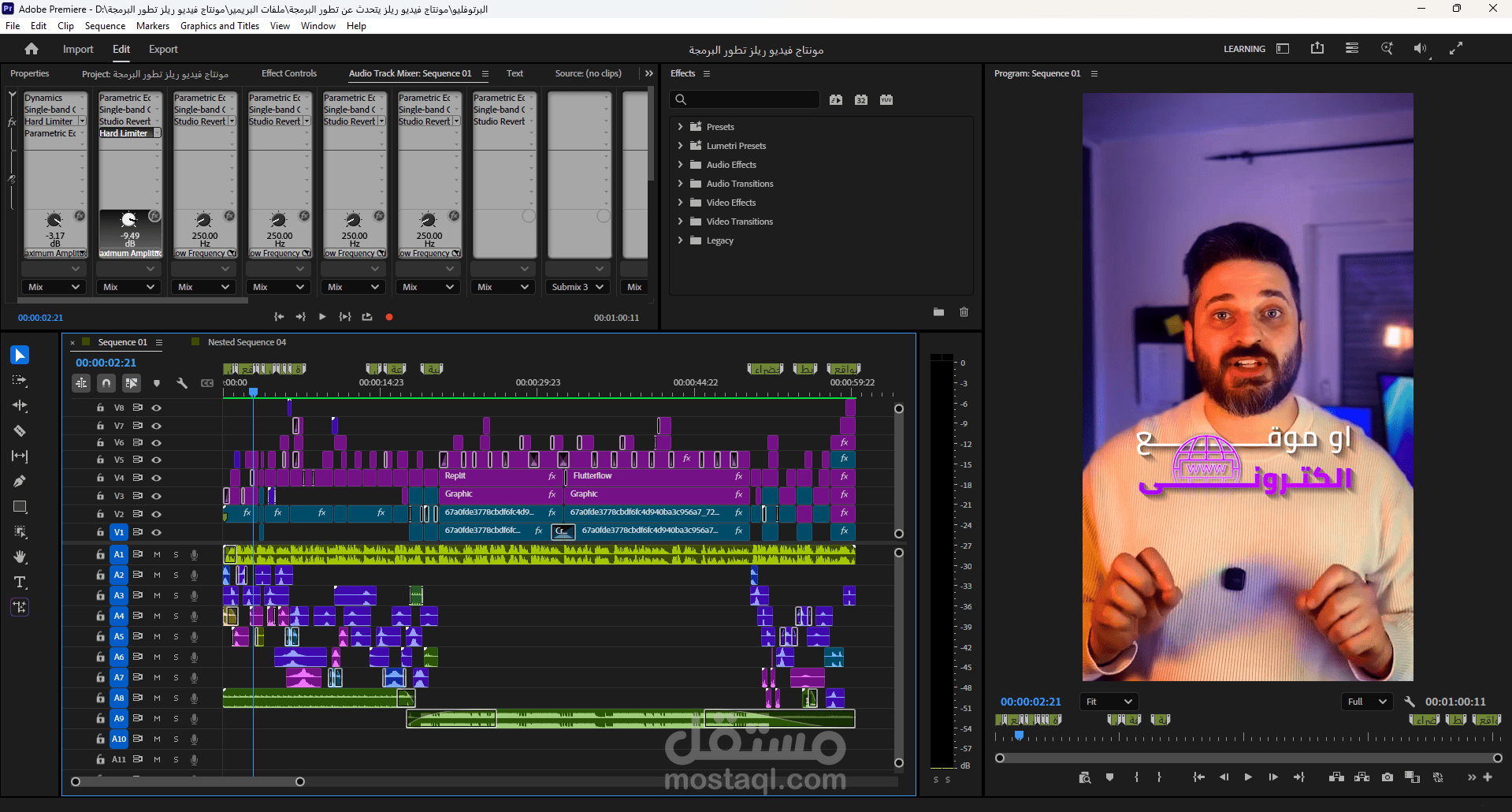Screen dimensions: 1512x812
Task: Select the Type tool
Action: [x=20, y=583]
